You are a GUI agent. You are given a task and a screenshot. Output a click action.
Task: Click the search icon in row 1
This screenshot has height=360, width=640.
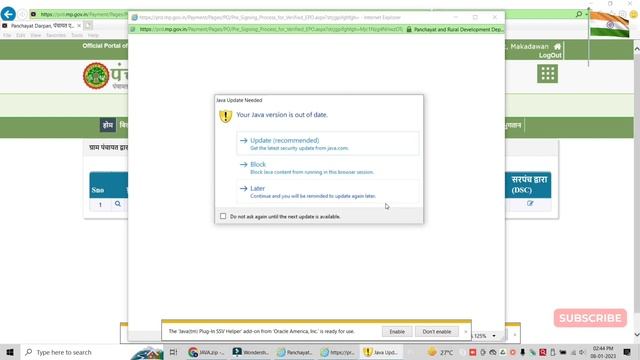[118, 204]
